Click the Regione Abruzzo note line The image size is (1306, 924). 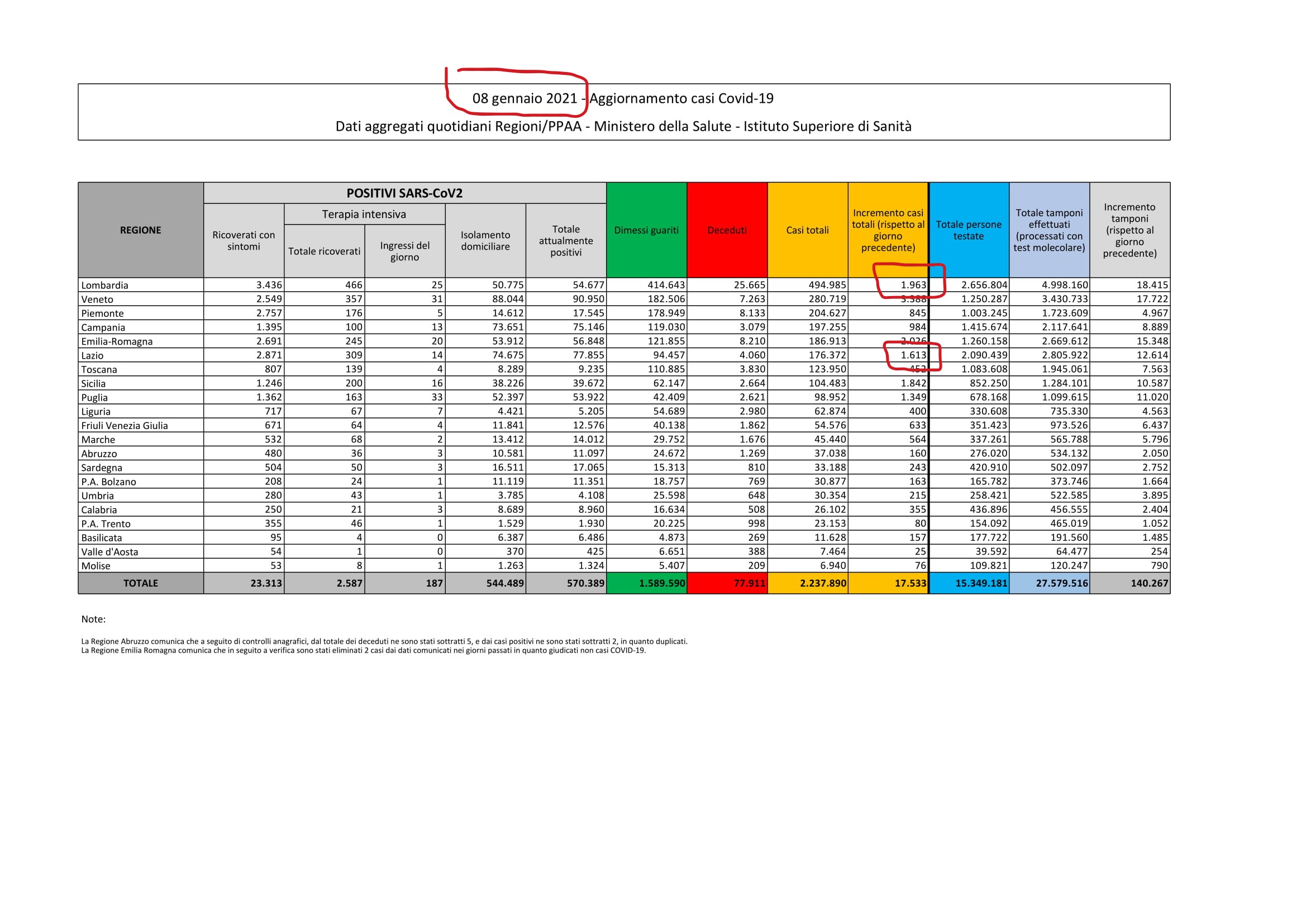[384, 641]
